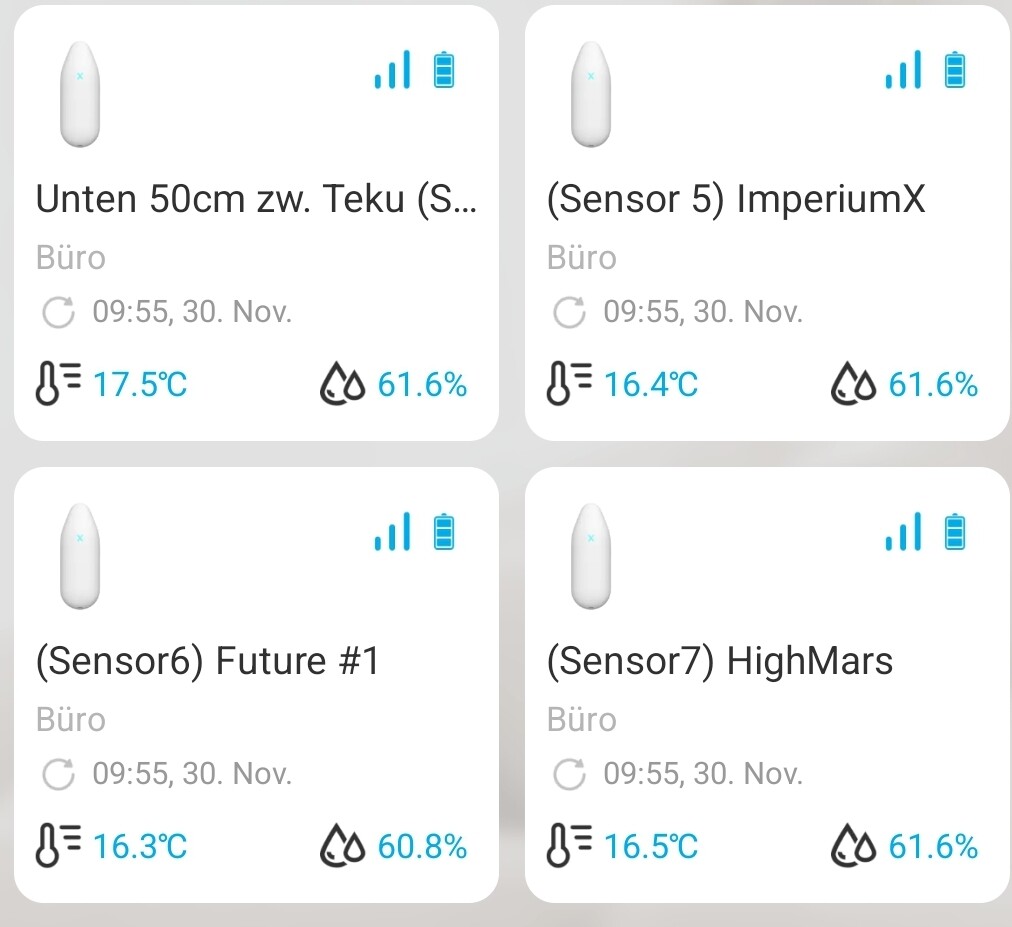
Task: Click the humidity droplet icon showing 60.8%
Action: click(345, 847)
